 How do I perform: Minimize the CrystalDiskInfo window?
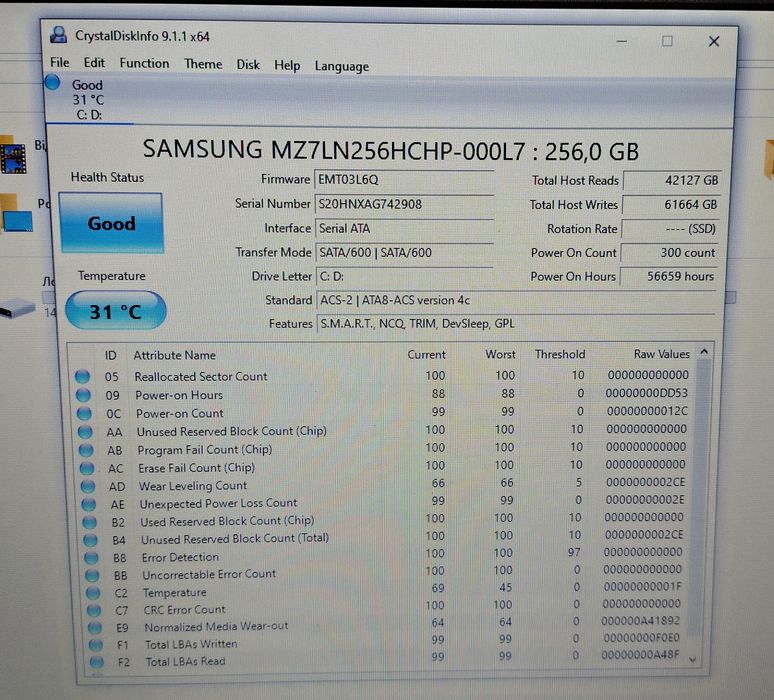coord(622,41)
